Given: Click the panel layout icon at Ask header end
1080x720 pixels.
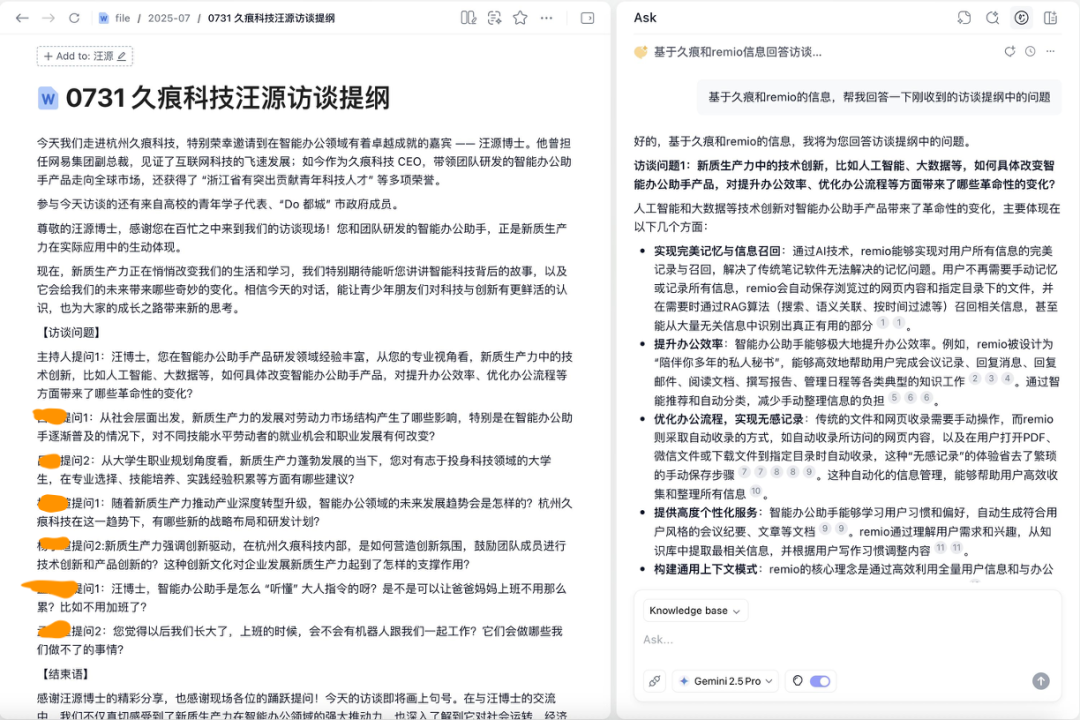Looking at the screenshot, I should tap(1050, 18).
